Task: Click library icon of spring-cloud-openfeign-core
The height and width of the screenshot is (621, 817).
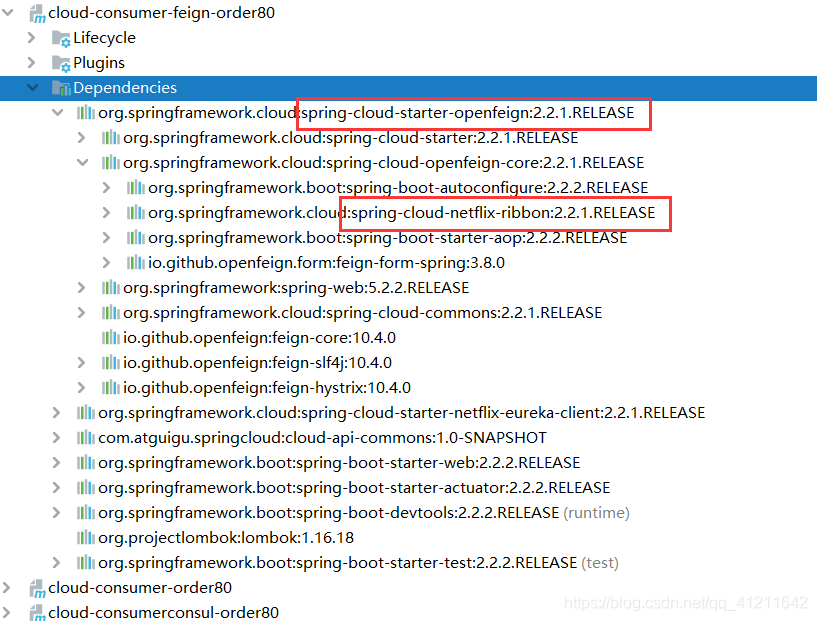Action: (110, 163)
